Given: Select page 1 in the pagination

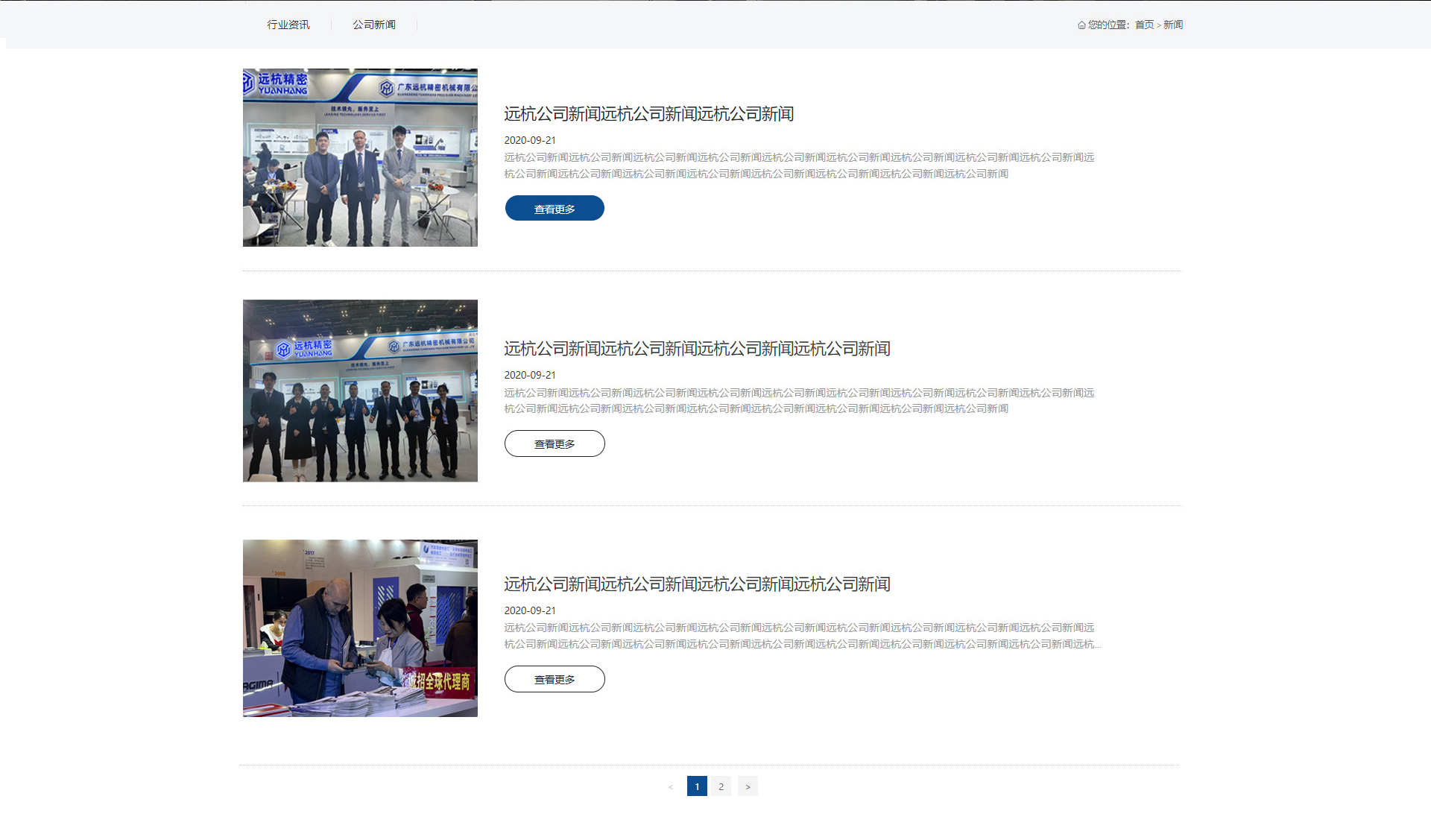Looking at the screenshot, I should pyautogui.click(x=697, y=786).
